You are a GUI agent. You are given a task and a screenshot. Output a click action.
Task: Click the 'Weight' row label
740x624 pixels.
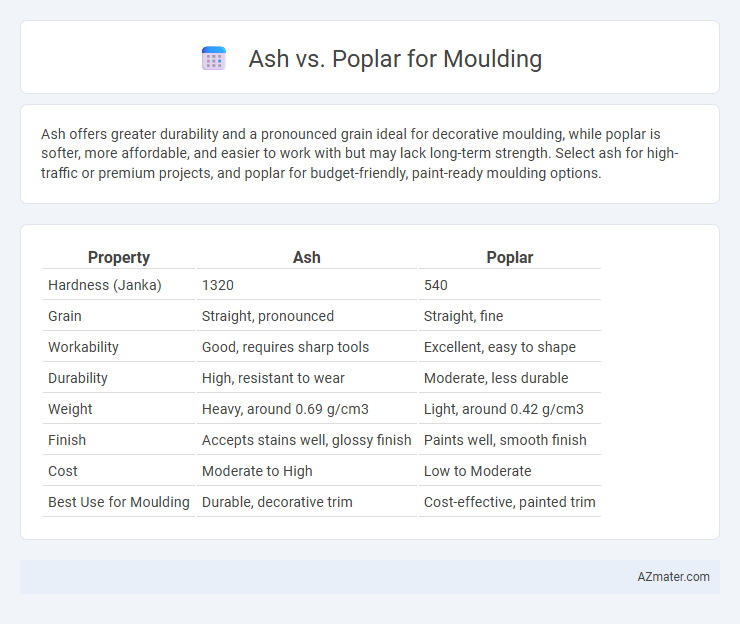70,409
